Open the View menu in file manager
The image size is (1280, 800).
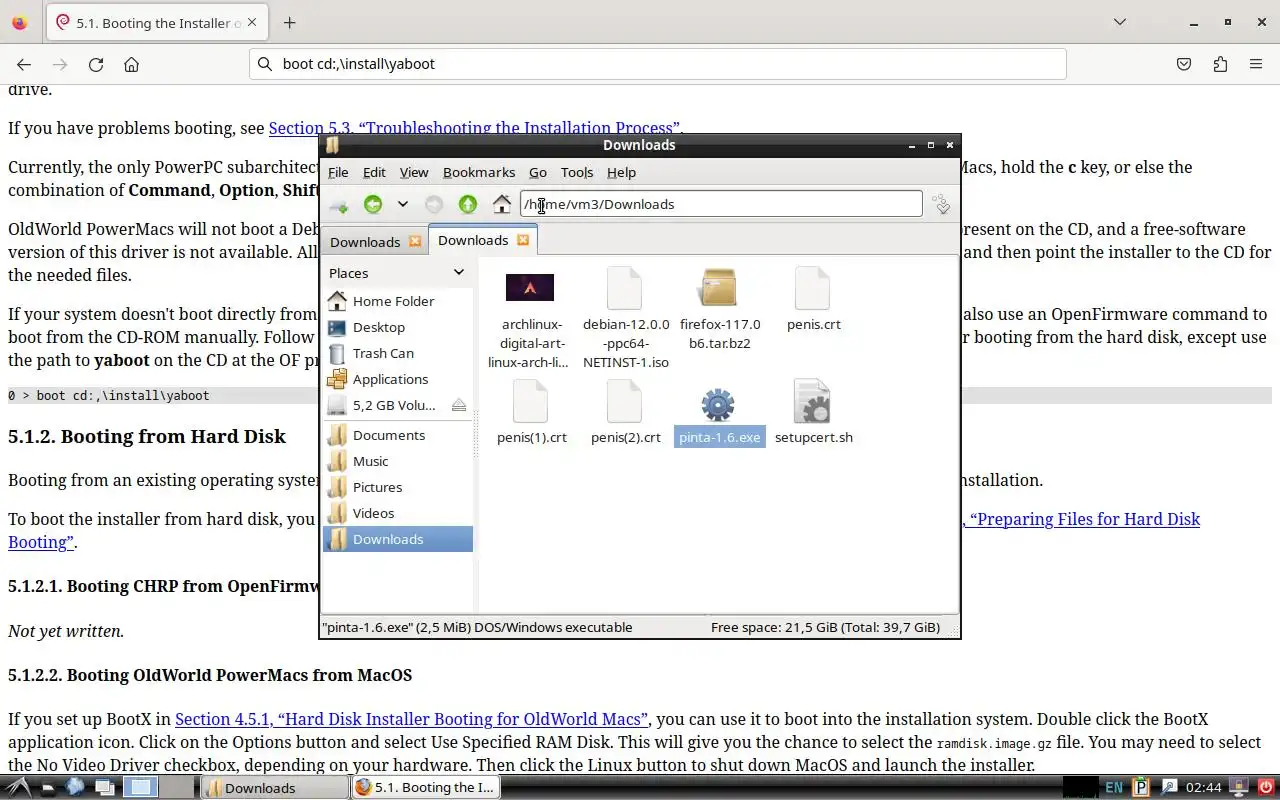[x=414, y=172]
